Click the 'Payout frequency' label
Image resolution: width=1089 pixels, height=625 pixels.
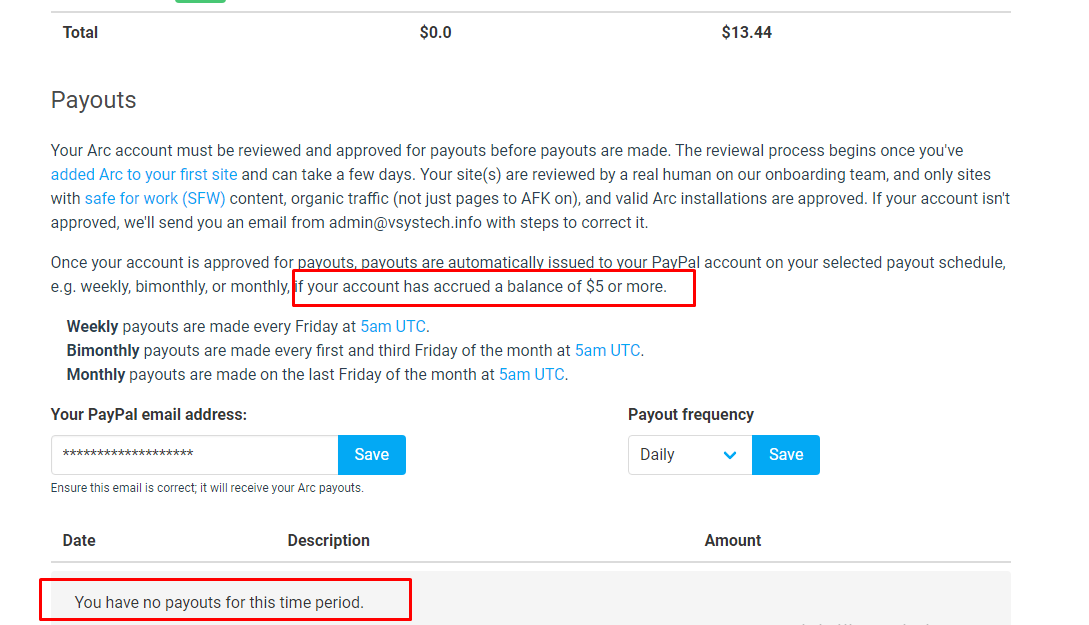click(690, 414)
